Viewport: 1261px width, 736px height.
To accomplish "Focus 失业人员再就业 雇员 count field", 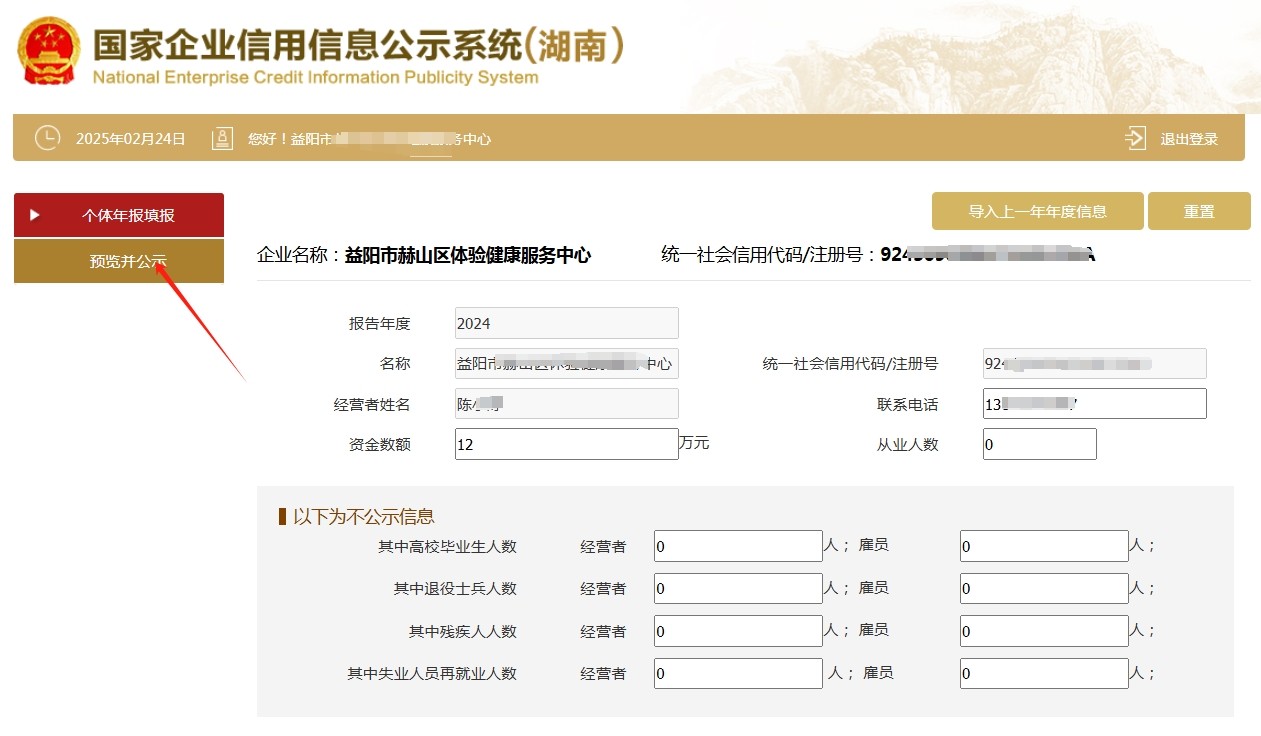I will 1044,673.
